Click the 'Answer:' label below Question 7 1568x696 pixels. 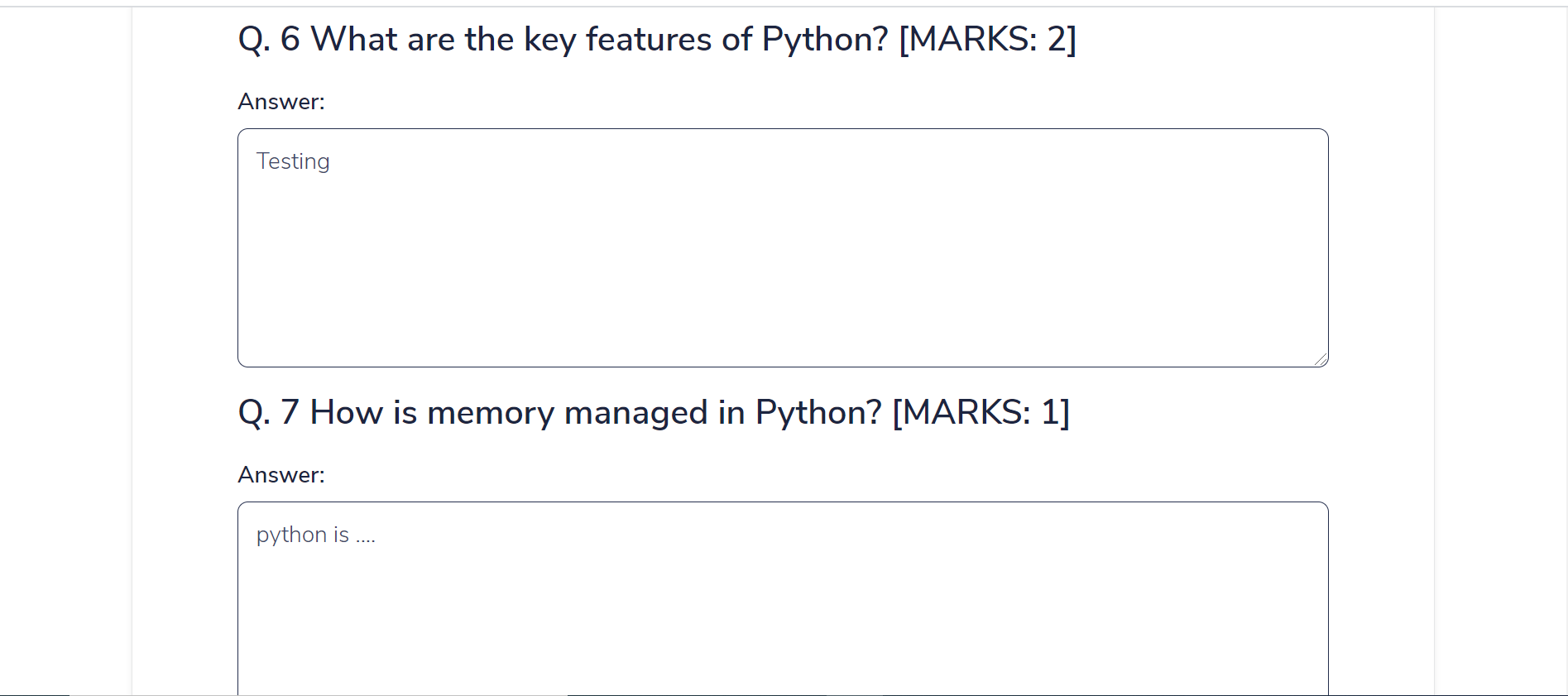[281, 475]
